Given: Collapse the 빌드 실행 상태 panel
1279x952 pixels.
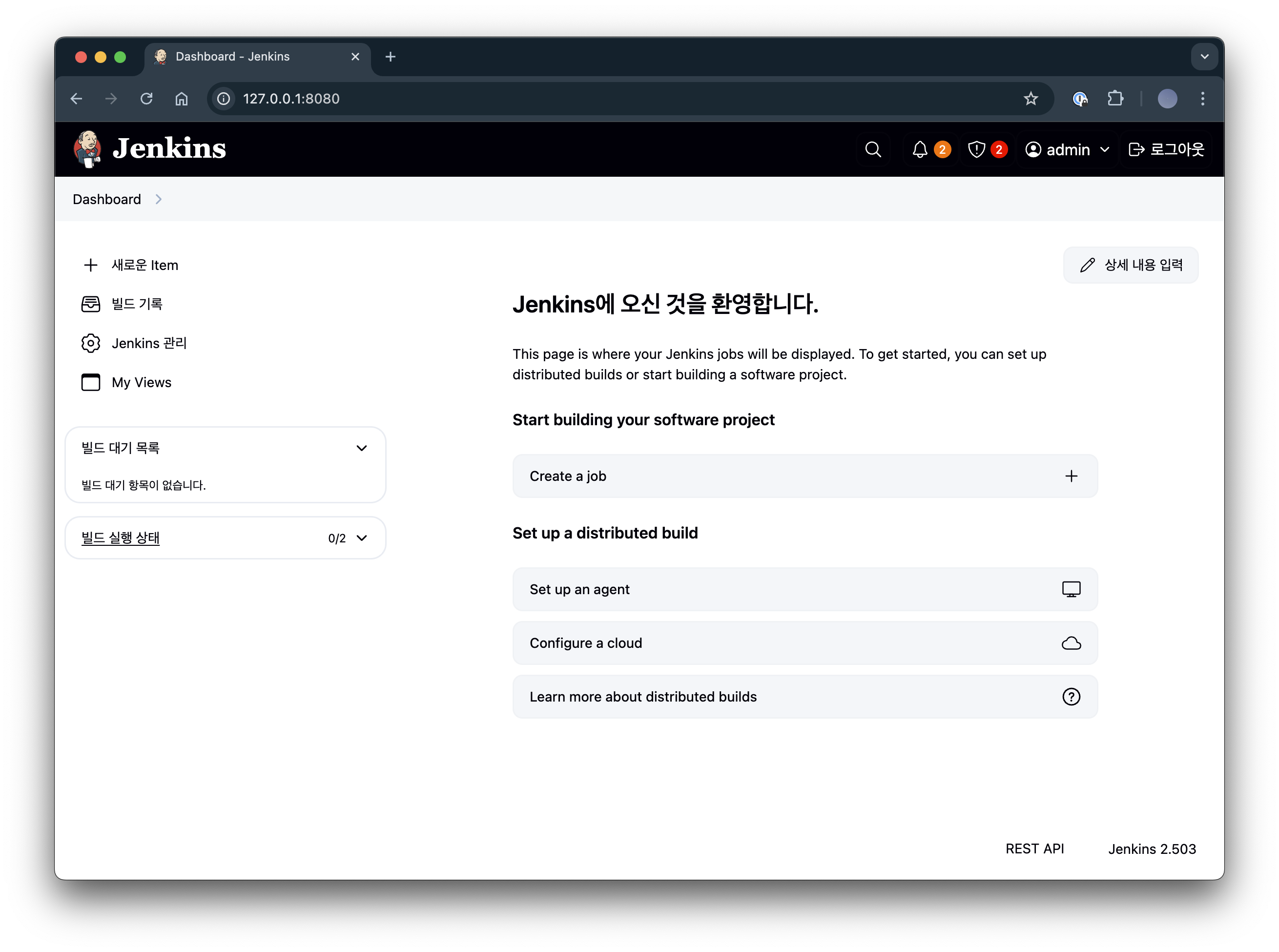Looking at the screenshot, I should (361, 538).
